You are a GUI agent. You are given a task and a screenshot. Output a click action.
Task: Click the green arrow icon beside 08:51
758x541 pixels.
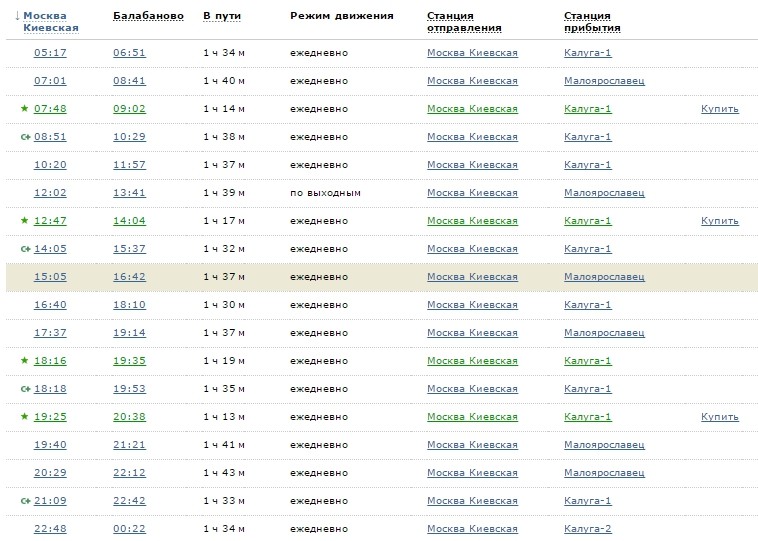(x=26, y=136)
